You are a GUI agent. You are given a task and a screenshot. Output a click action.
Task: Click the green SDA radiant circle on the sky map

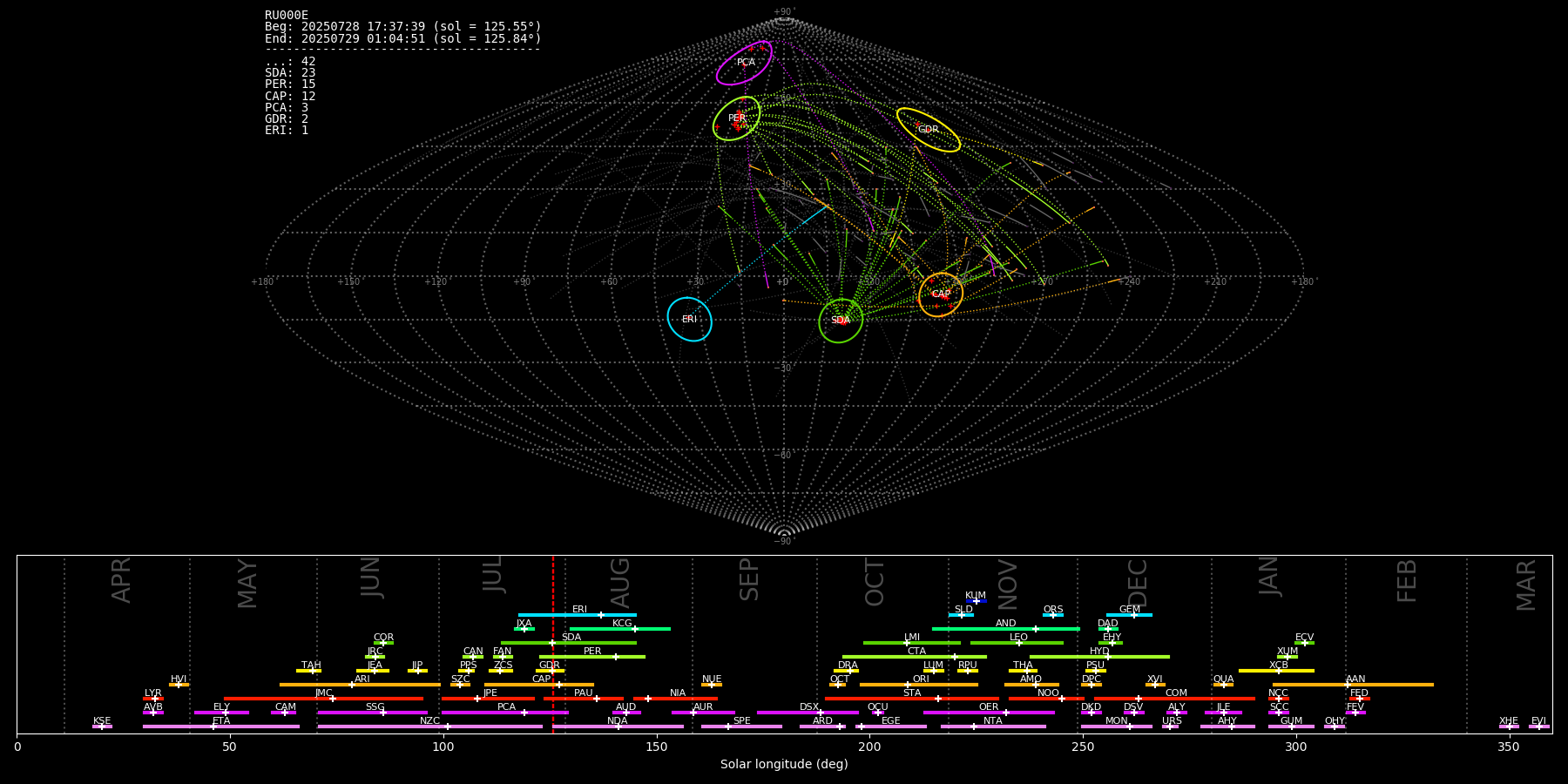click(x=841, y=321)
